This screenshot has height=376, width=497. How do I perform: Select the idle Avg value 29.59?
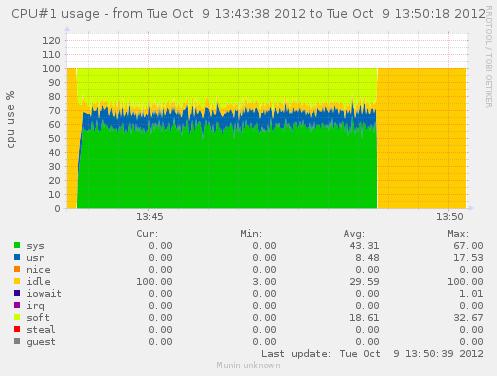point(364,282)
